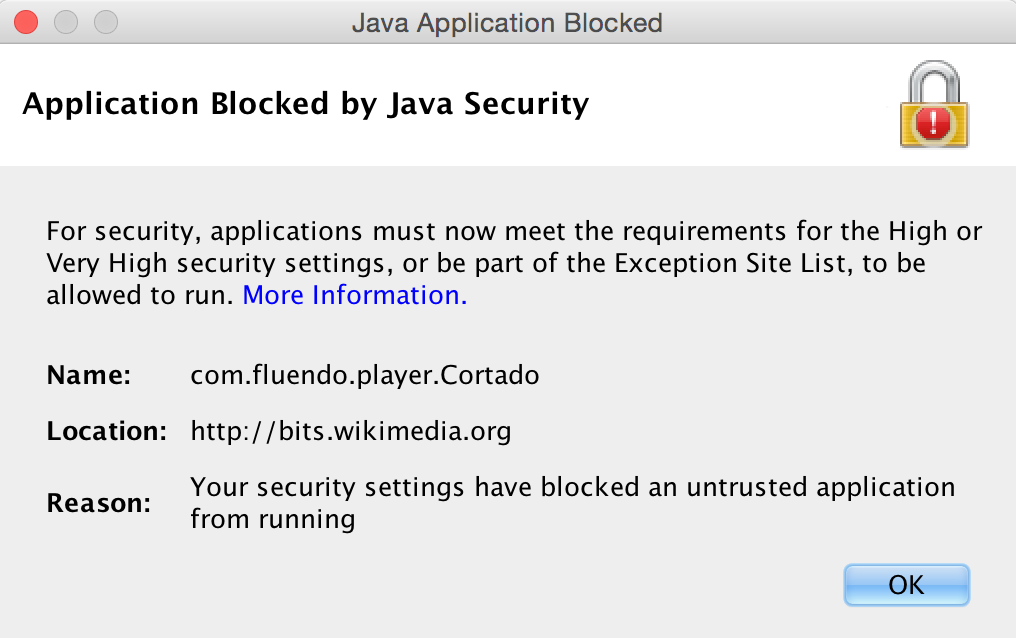
Task: Click the Java Application Blocked title bar text
Action: [x=507, y=22]
